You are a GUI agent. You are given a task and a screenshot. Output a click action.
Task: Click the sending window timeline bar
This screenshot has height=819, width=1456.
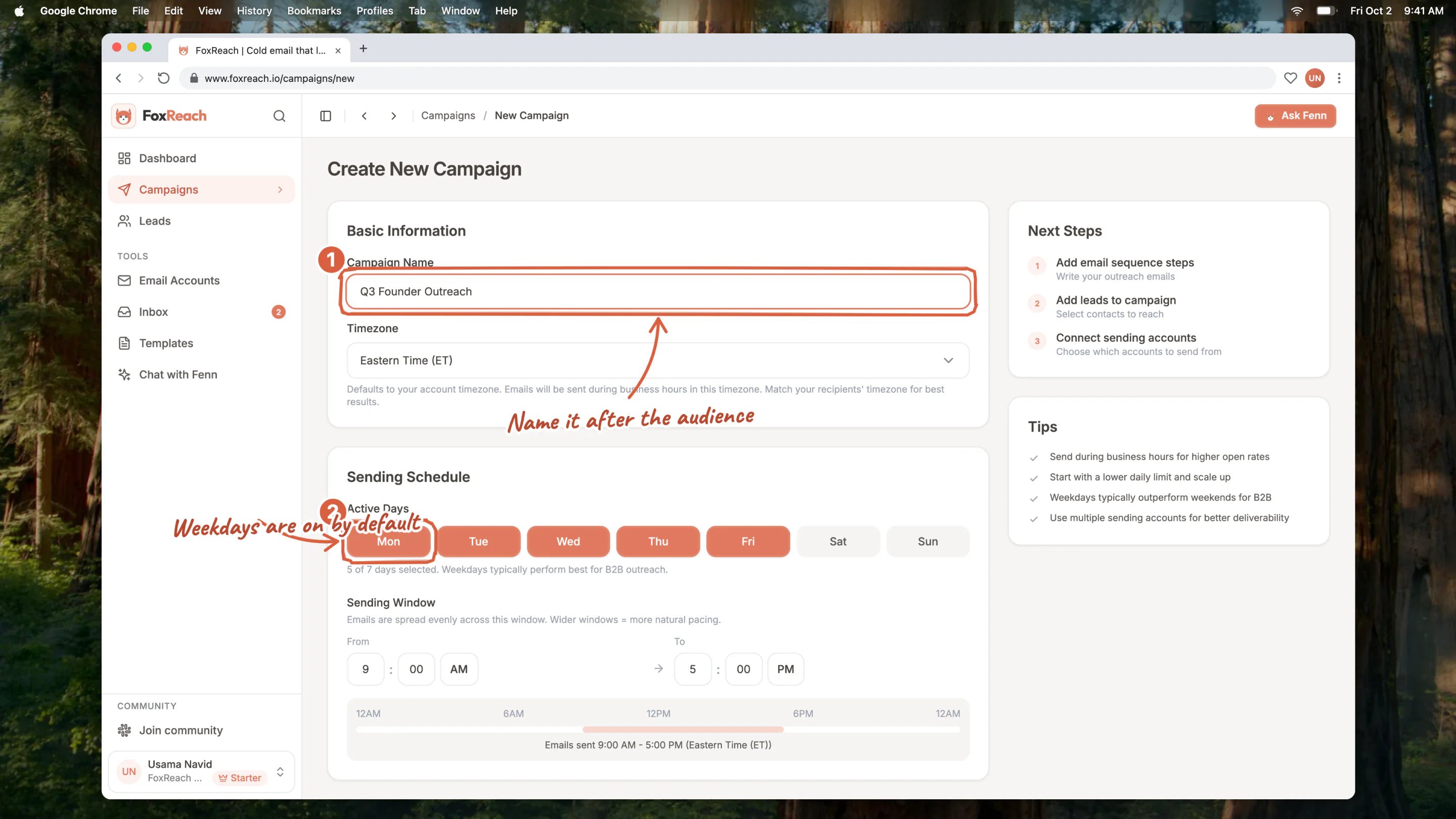coord(658,730)
